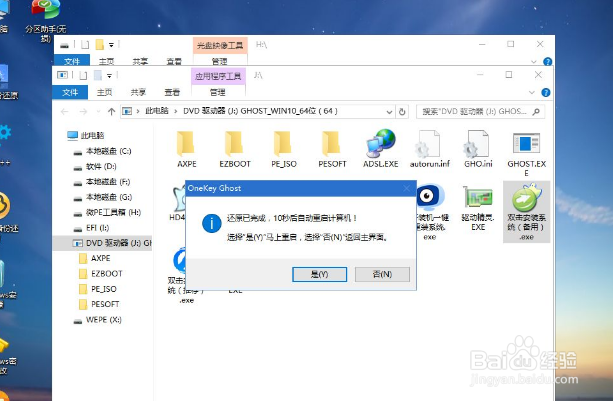This screenshot has height=401, width=614.
Task: Click the search magnifier icon
Action: click(x=536, y=112)
